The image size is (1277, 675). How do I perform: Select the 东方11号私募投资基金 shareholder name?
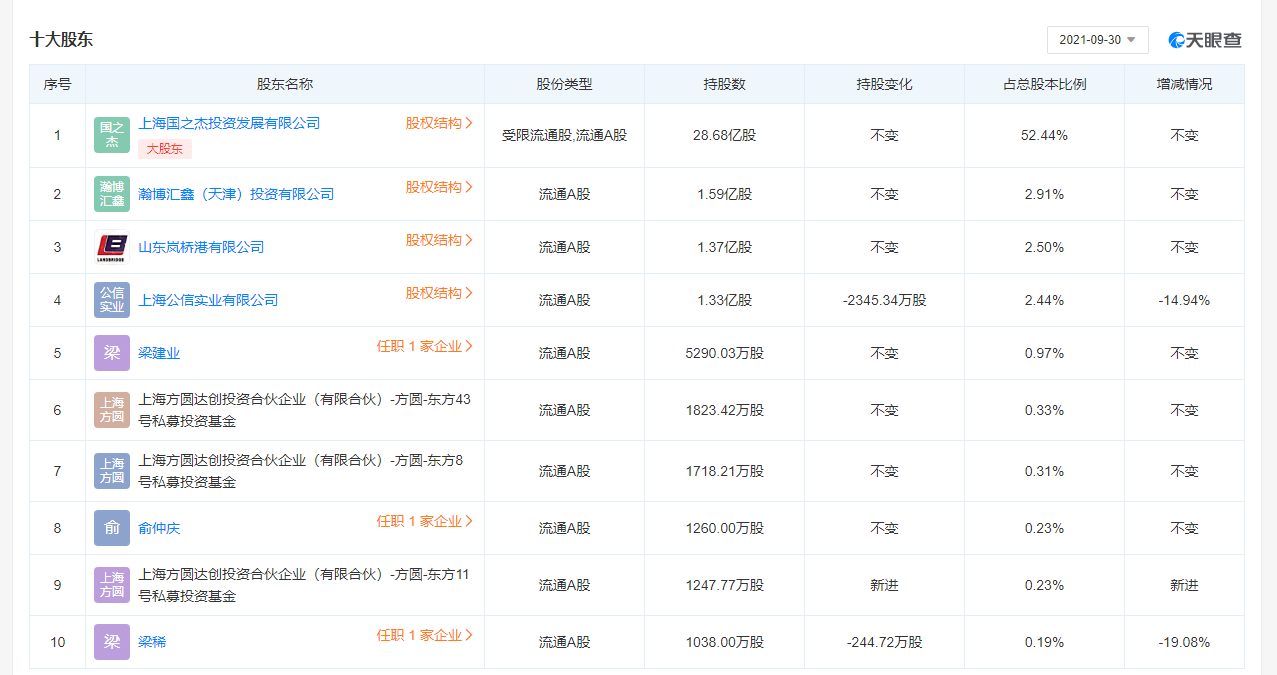pos(304,585)
